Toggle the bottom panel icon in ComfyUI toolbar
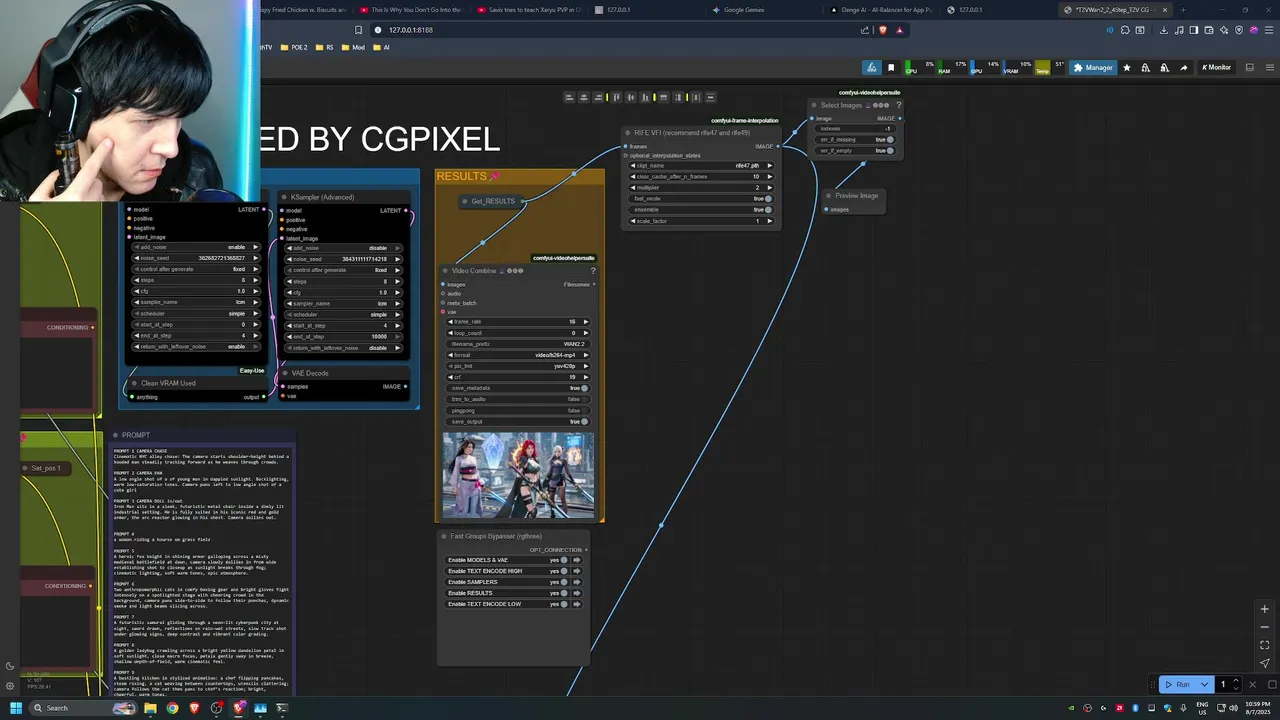This screenshot has width=1280, height=720. point(1250,68)
